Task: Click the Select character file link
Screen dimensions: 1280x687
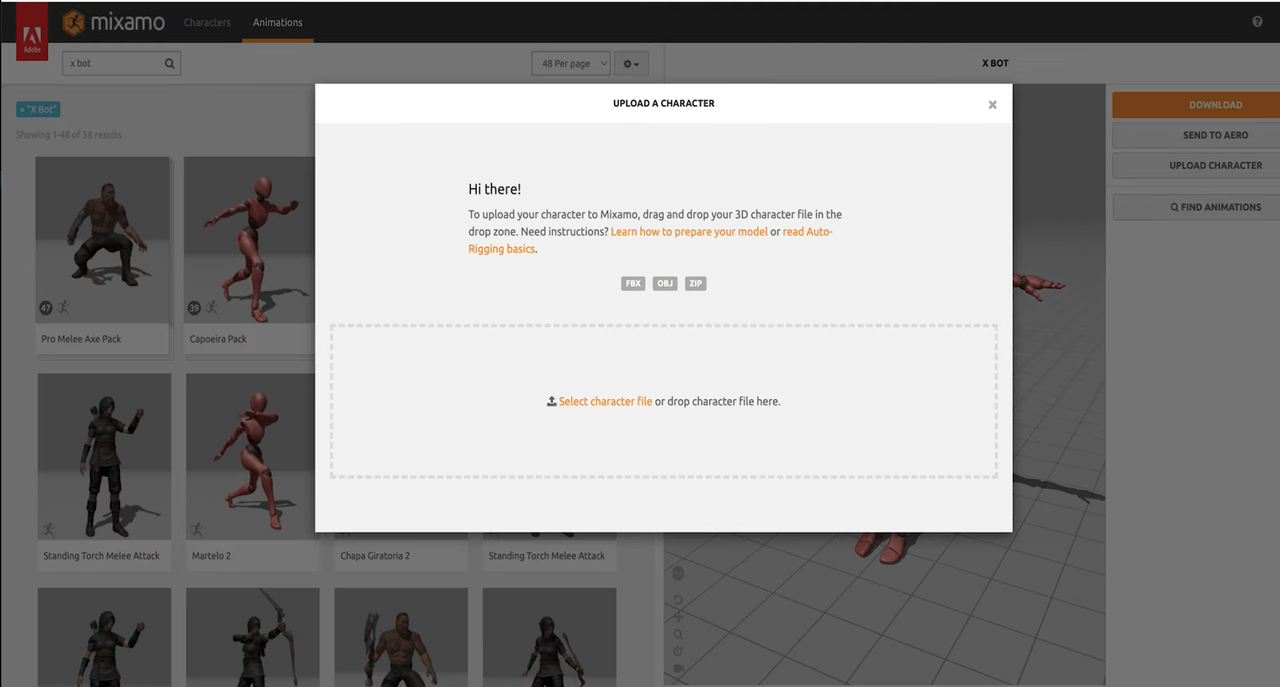Action: (x=605, y=401)
